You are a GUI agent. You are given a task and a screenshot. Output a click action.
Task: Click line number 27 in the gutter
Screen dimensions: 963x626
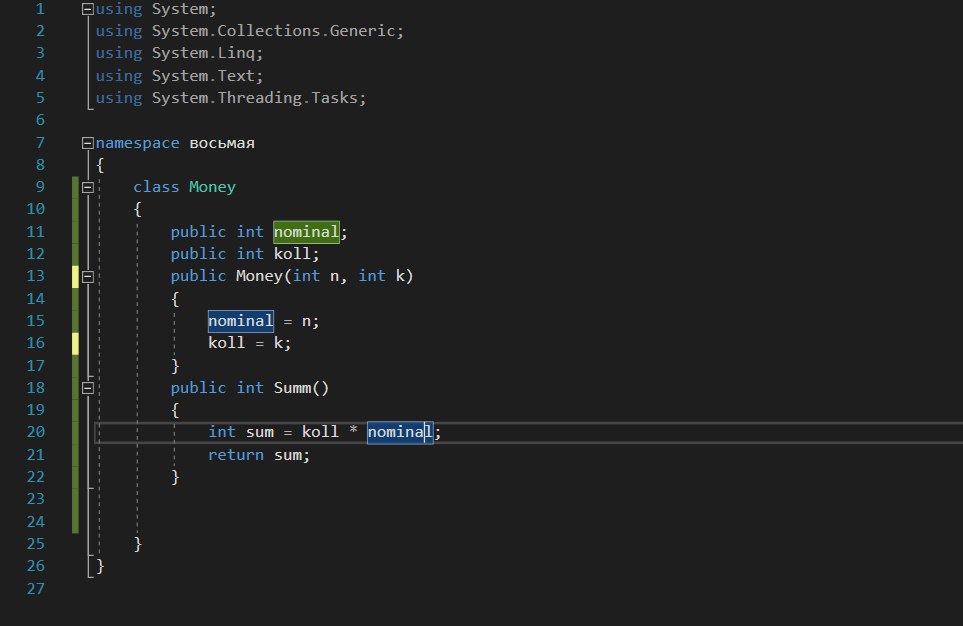(36, 589)
